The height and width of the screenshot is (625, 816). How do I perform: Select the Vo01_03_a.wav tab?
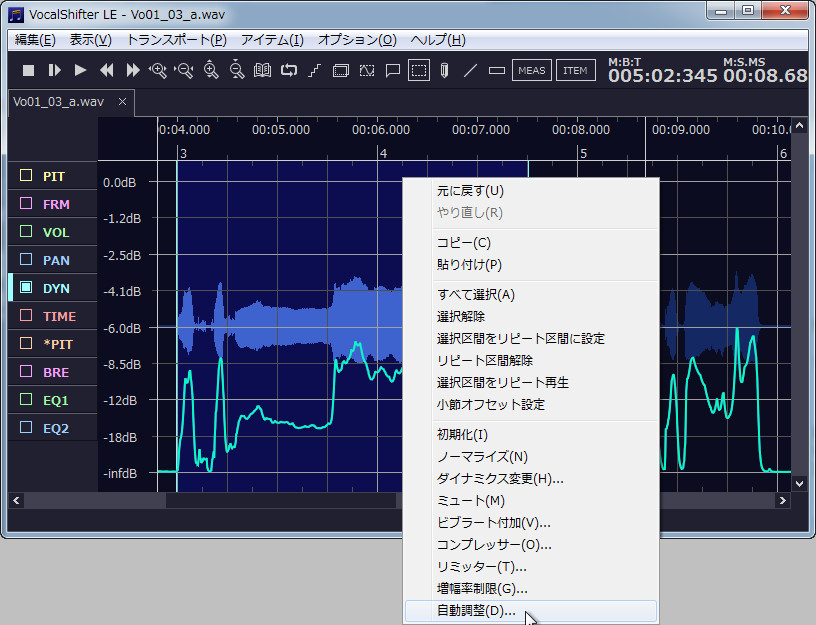pyautogui.click(x=57, y=101)
